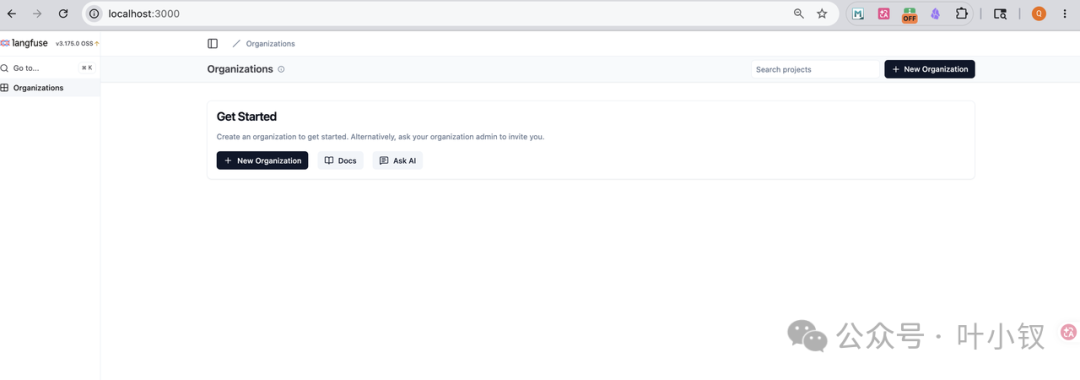Click New Organization in Get Started card
The image size is (1080, 380).
tap(262, 160)
